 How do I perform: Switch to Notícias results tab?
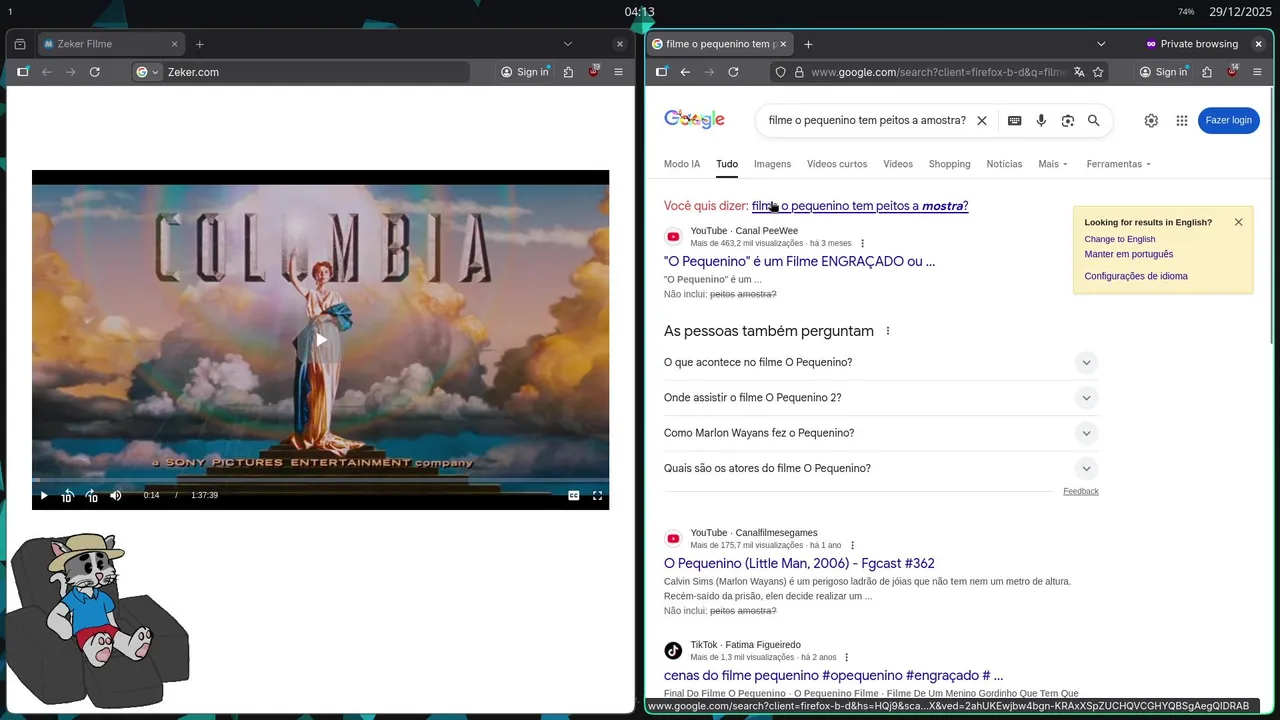point(1004,164)
